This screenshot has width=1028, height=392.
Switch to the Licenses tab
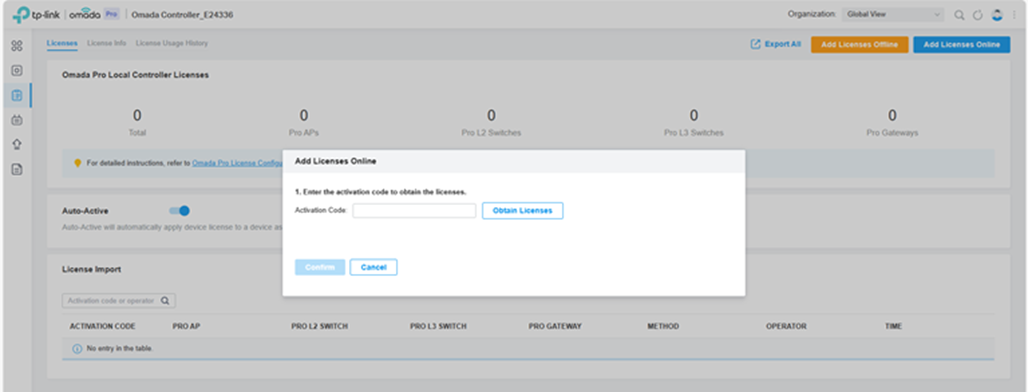click(62, 43)
